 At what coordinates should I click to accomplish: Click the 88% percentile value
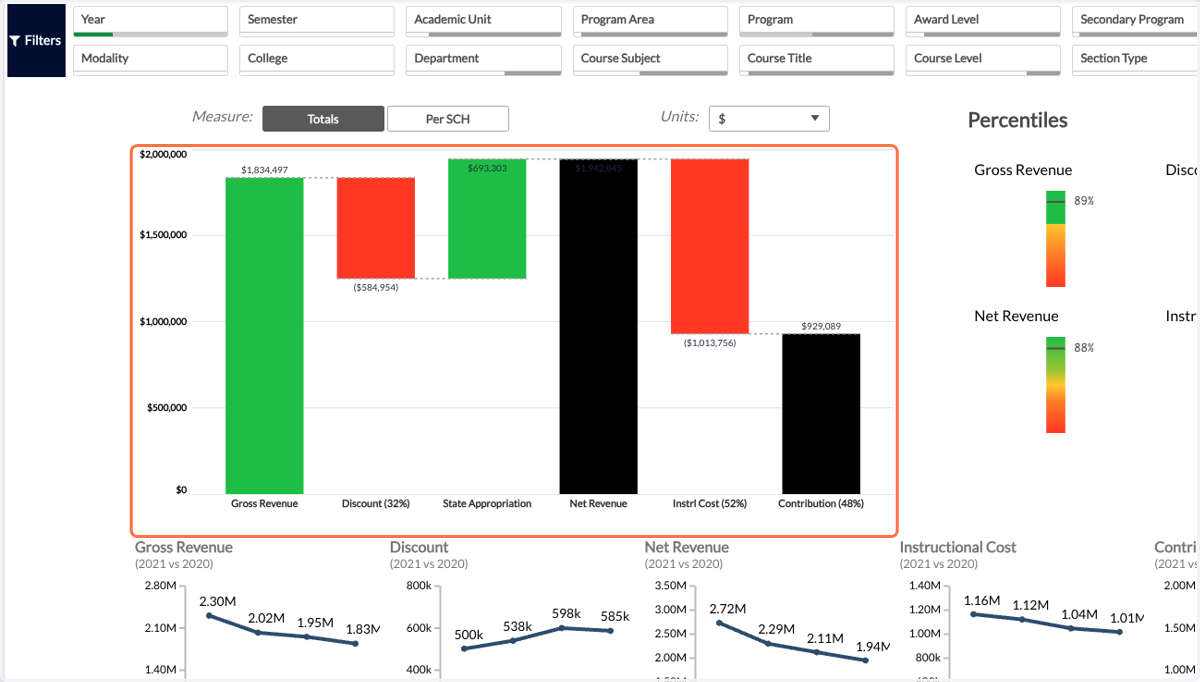coord(1084,348)
